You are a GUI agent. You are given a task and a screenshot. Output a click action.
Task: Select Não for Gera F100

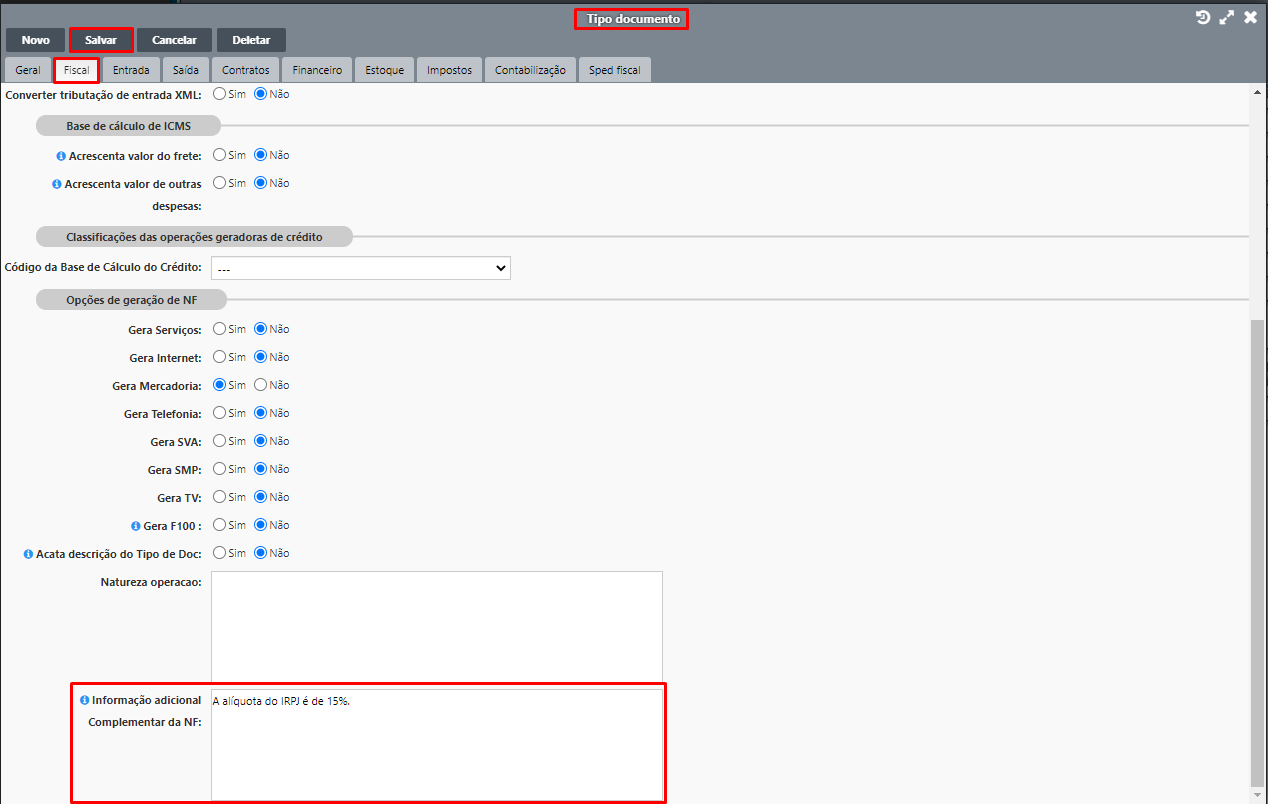click(261, 525)
